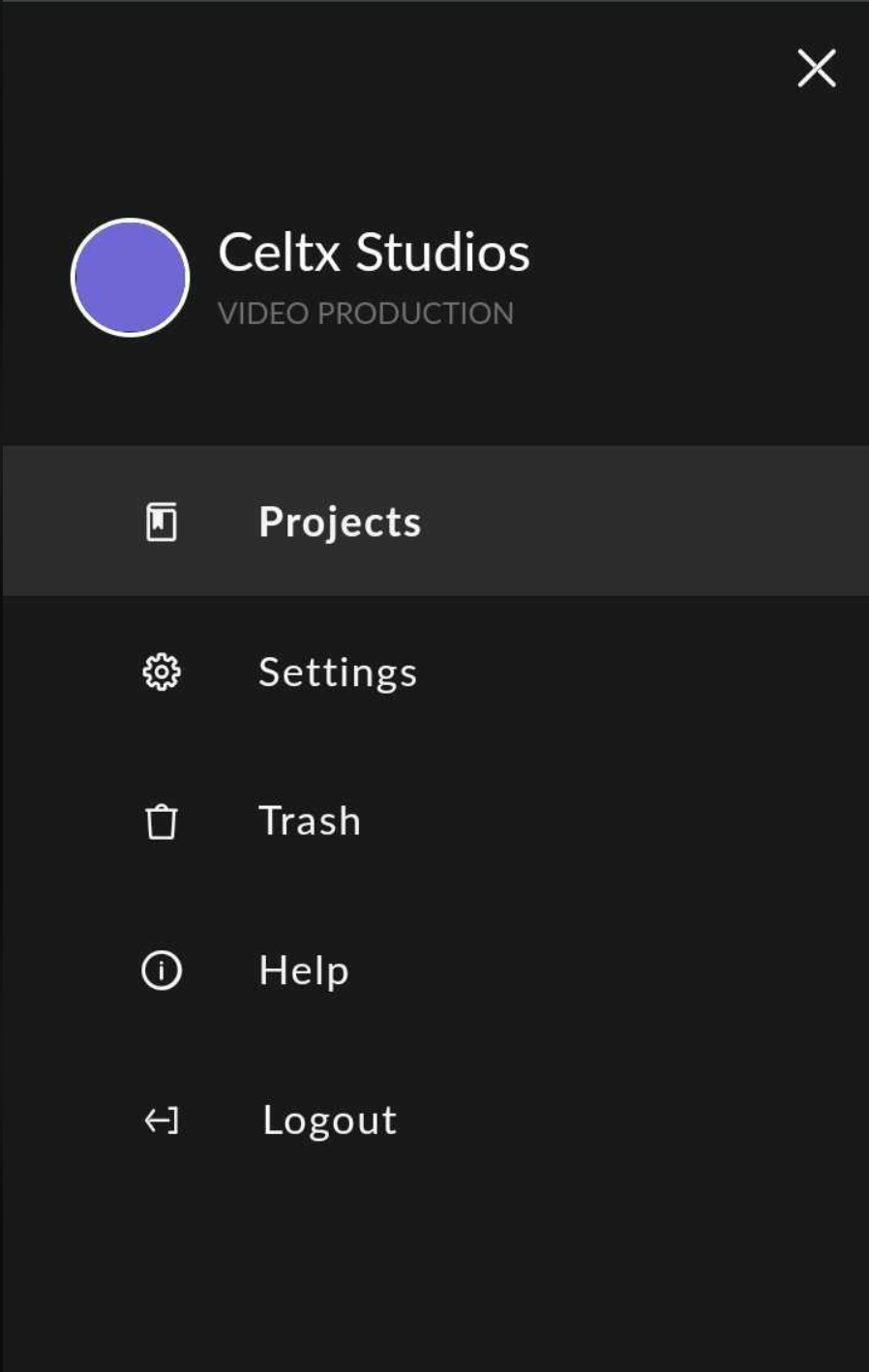Click the Logout arrow icon
Viewport: 869px width, 1372px height.
coord(162,1120)
